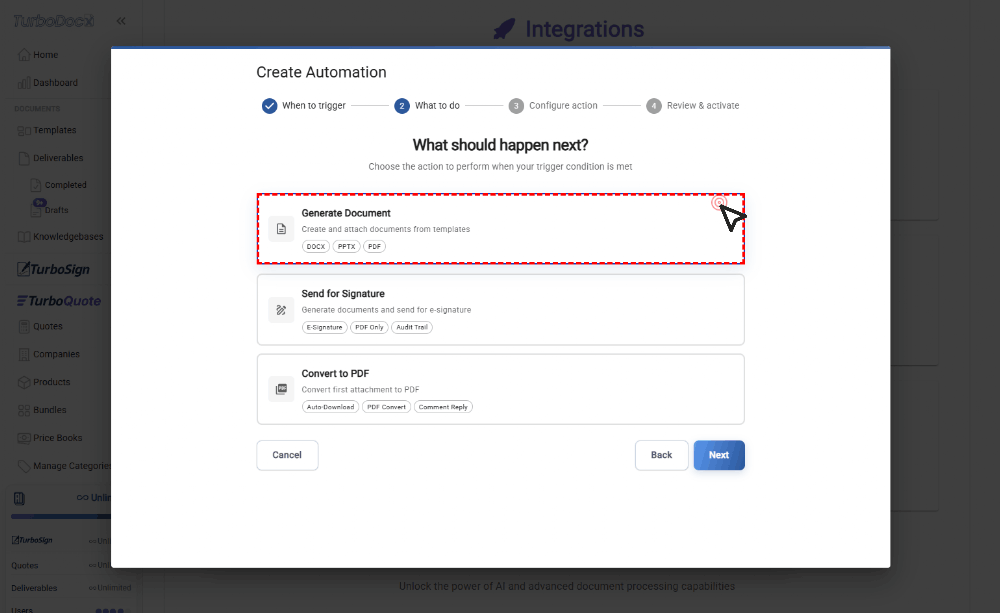Image resolution: width=1000 pixels, height=613 pixels.
Task: Click the Manage Categories tag icon
Action: point(25,466)
